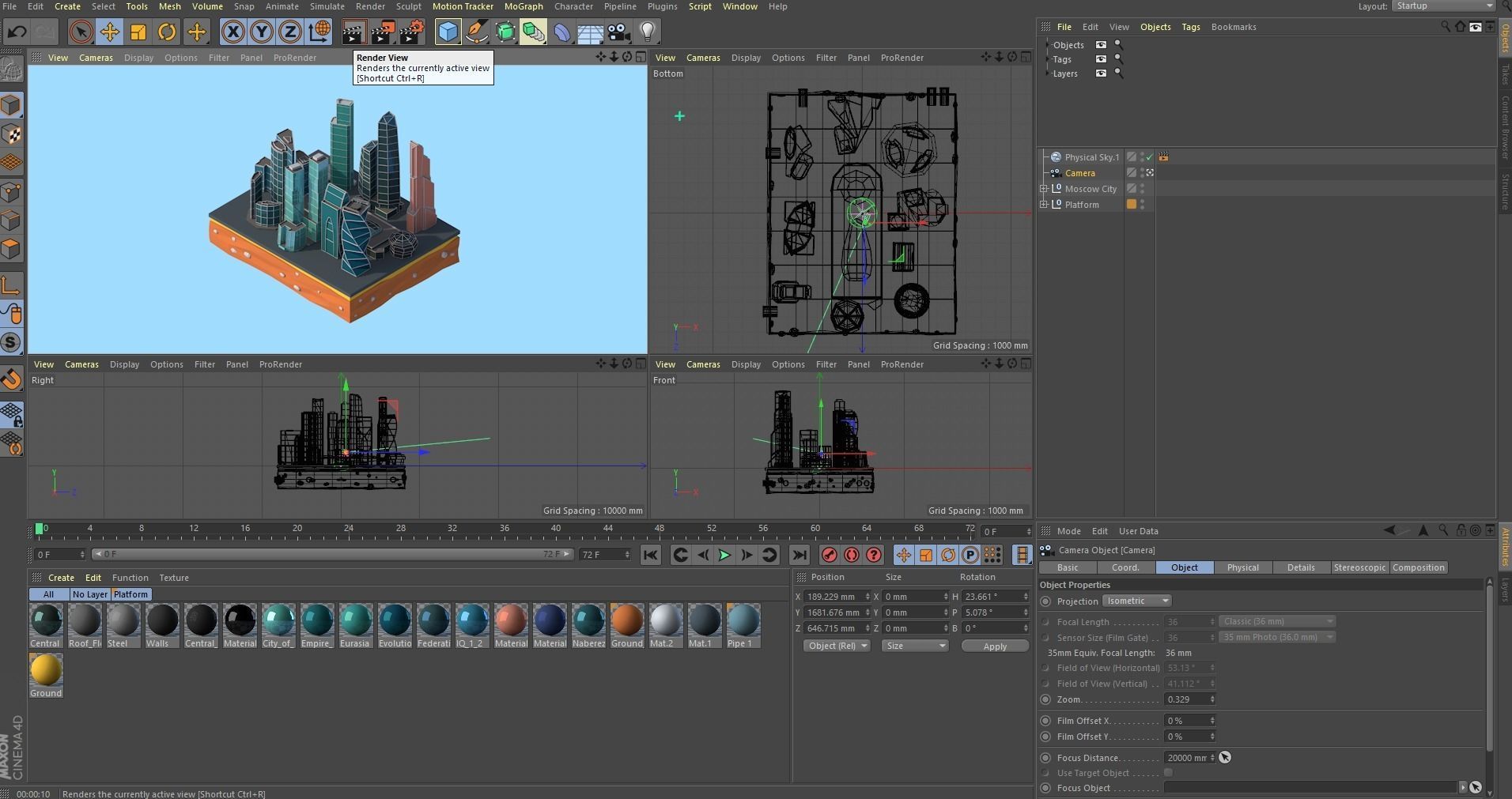
Task: Click the Make Editable icon
Action: click(11, 71)
